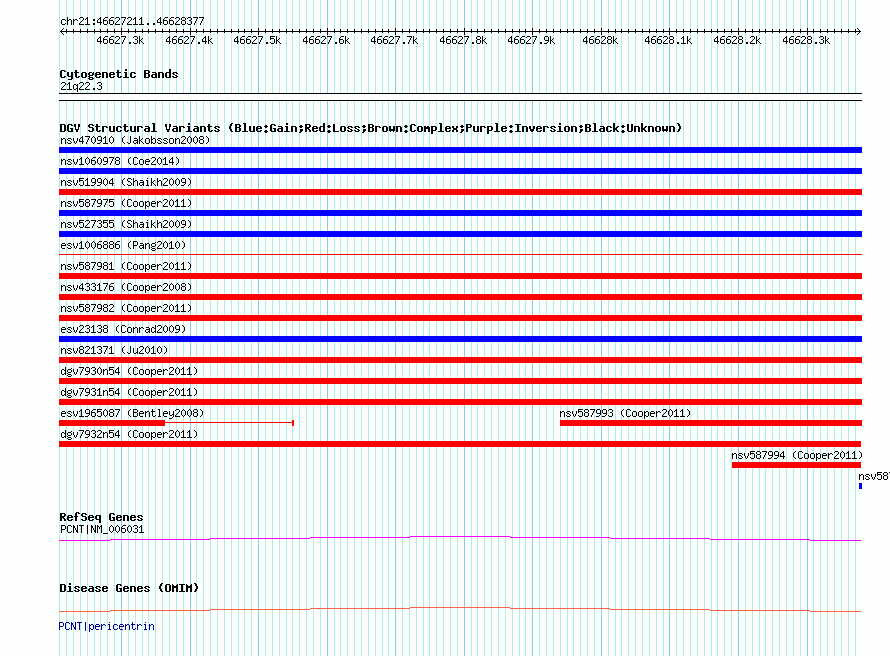
Task: Open variant nsv527355 (Shaikh2009) label
Action: coord(126,224)
